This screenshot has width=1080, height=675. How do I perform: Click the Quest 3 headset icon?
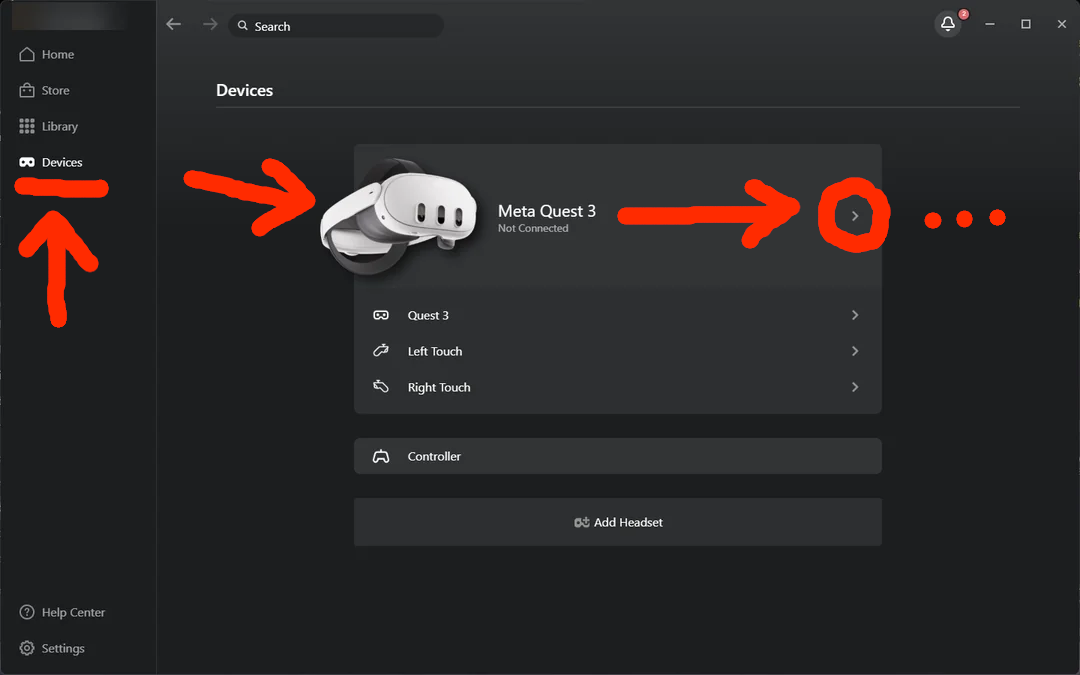tap(381, 315)
